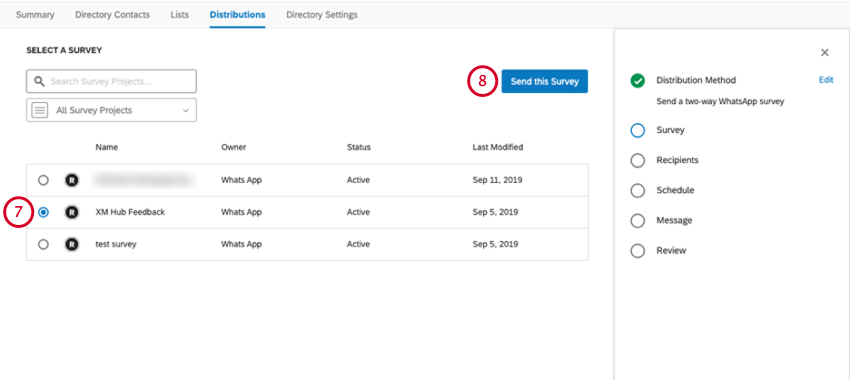Screen dimensions: 850x380
Task: Select the radio button for test survey
Action: click(x=43, y=244)
